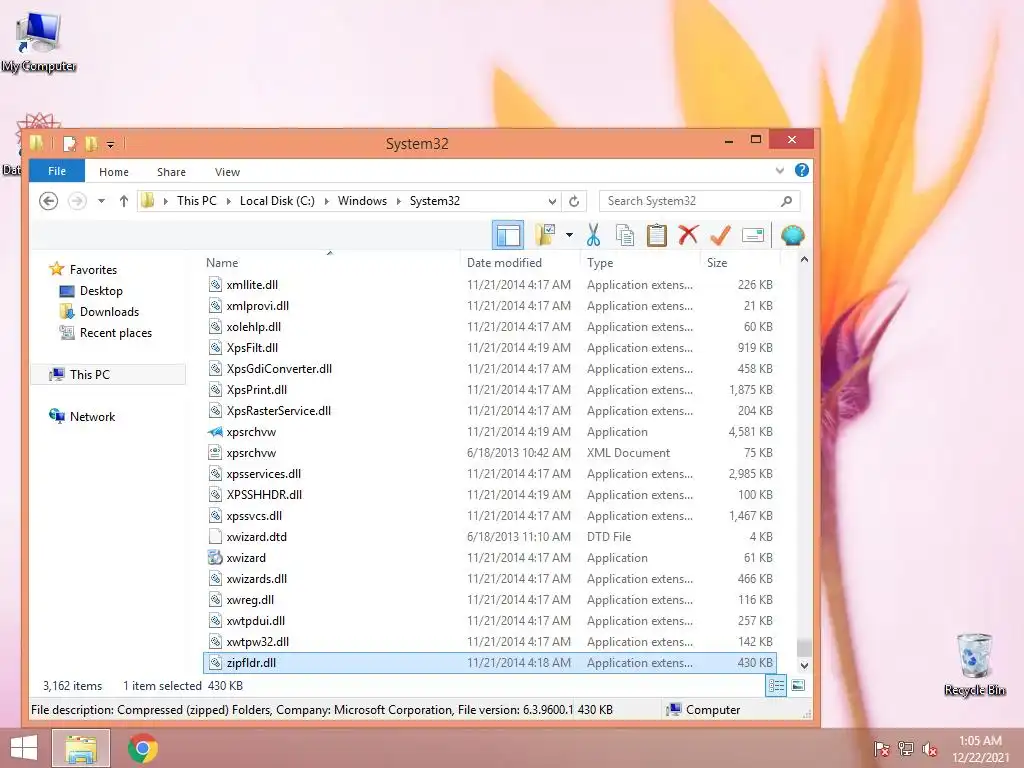
Task: Select the xwizard.dtd file
Action: [490, 537]
